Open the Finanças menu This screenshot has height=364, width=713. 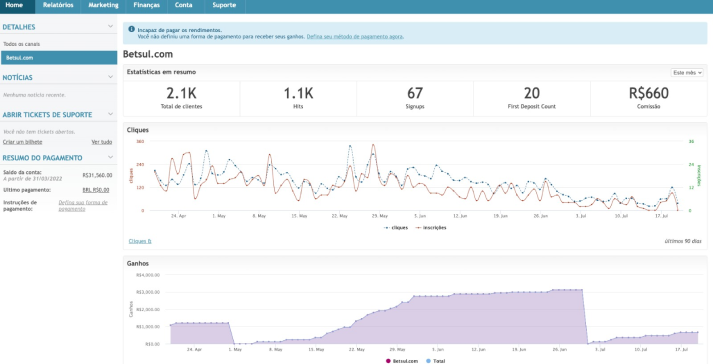pyautogui.click(x=146, y=5)
